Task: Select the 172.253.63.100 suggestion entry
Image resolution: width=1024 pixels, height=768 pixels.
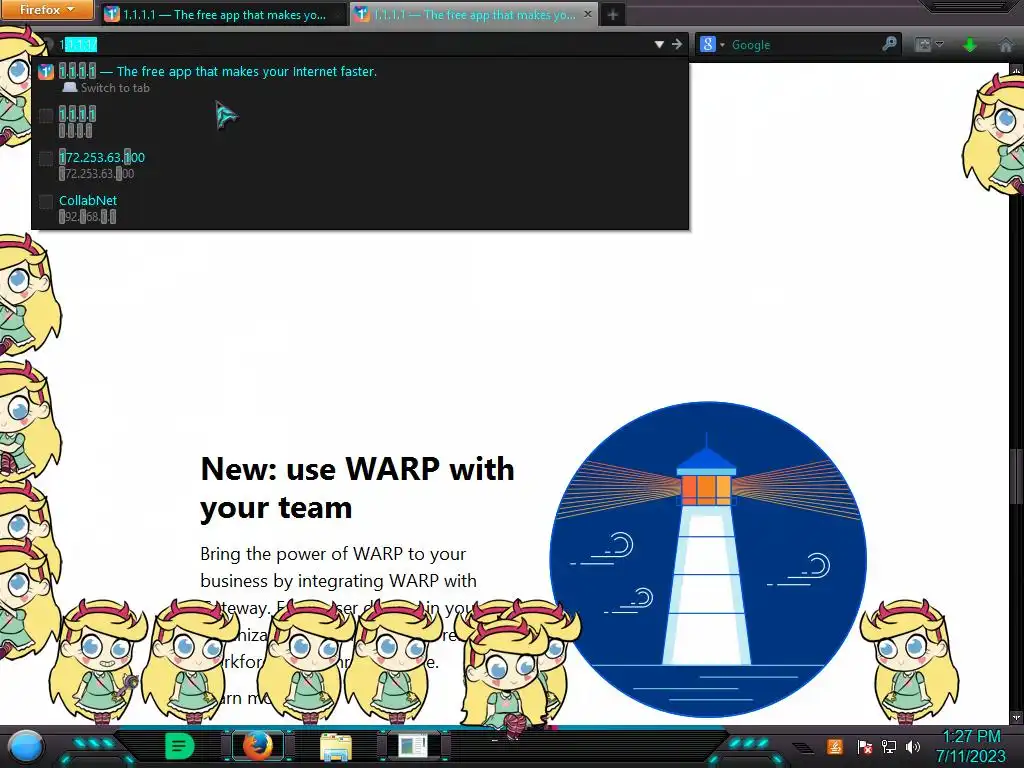Action: [x=360, y=165]
